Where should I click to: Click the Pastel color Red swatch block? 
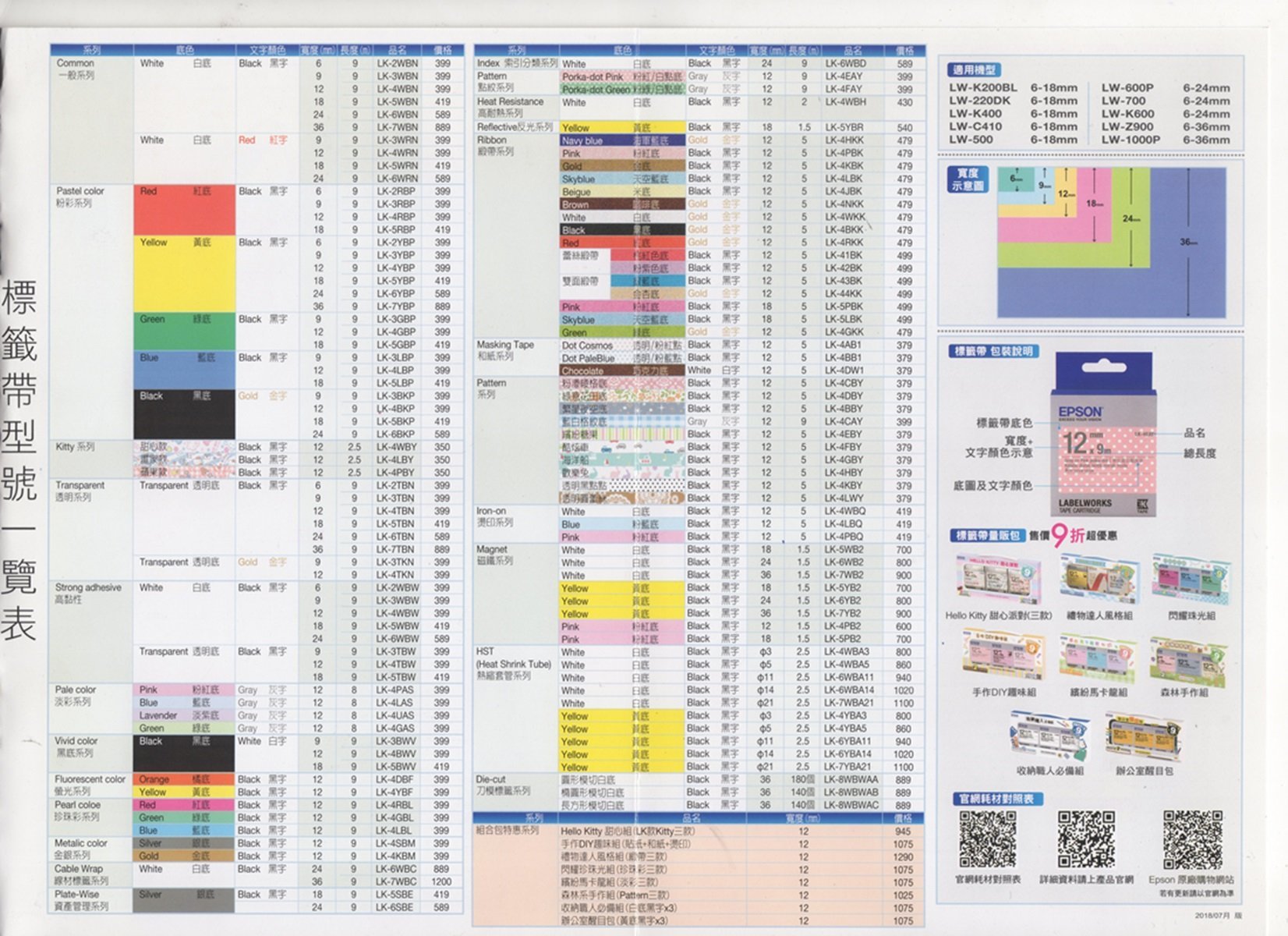coord(184,210)
